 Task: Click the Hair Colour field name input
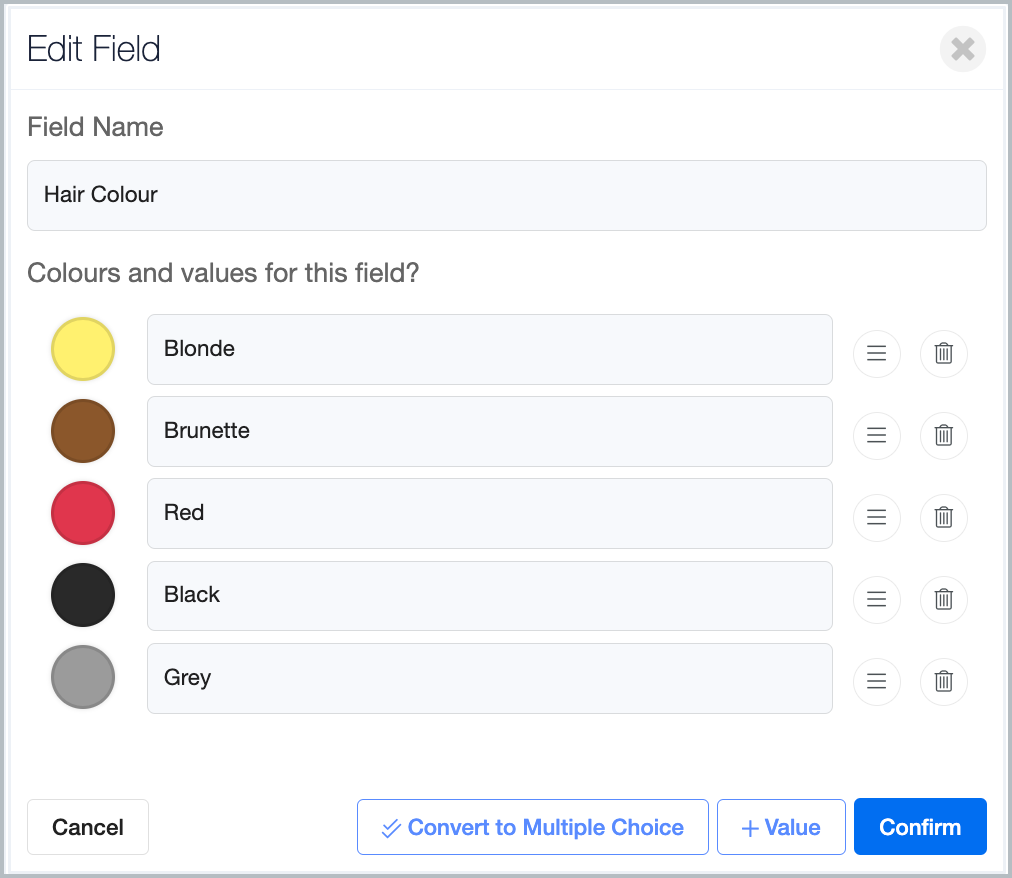click(x=507, y=195)
